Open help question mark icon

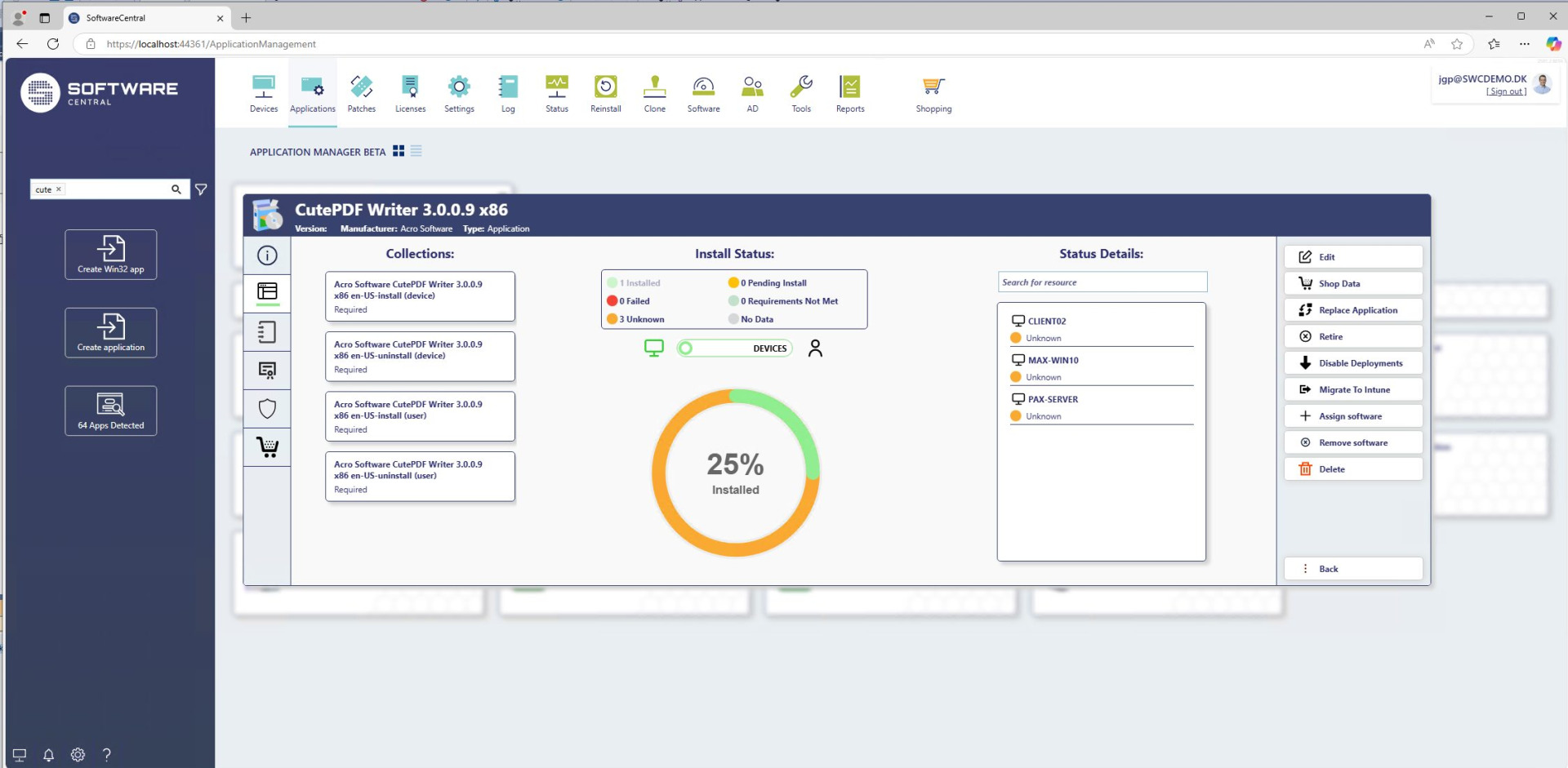tap(107, 755)
